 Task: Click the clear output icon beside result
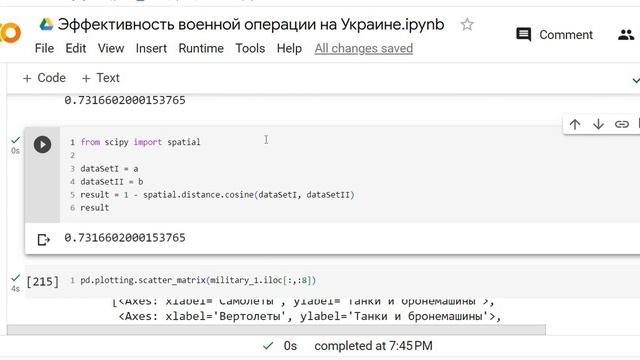[43, 239]
